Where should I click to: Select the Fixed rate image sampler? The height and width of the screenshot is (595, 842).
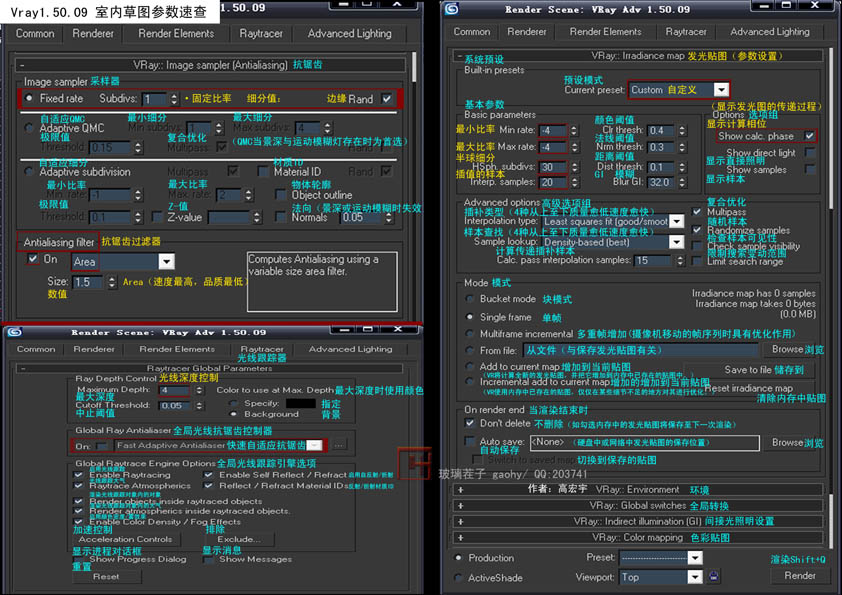tap(29, 98)
